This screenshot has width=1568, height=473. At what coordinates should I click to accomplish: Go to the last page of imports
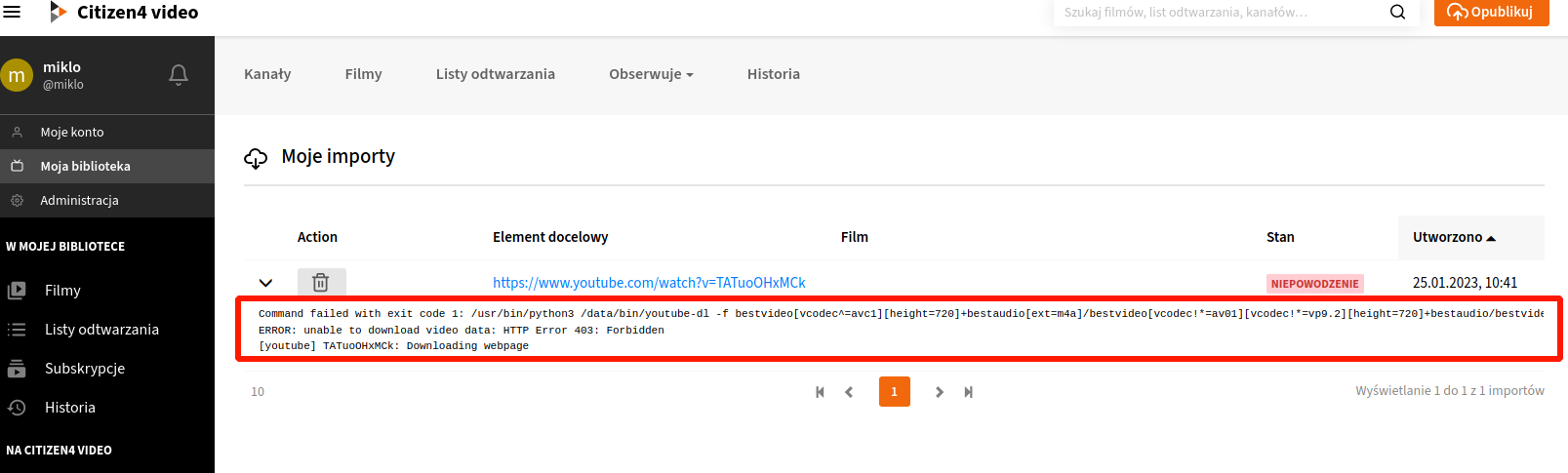(968, 392)
